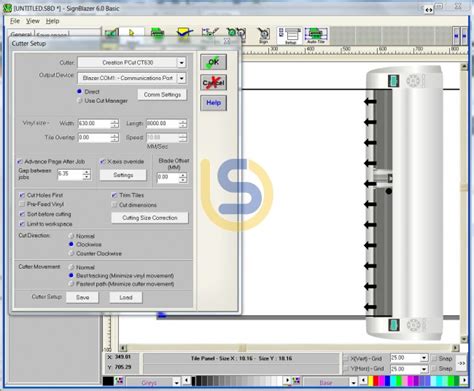Screen dimensions: 474x391
Task: Click the double-arrow expand button near Snap
Action: pyautogui.click(x=462, y=363)
